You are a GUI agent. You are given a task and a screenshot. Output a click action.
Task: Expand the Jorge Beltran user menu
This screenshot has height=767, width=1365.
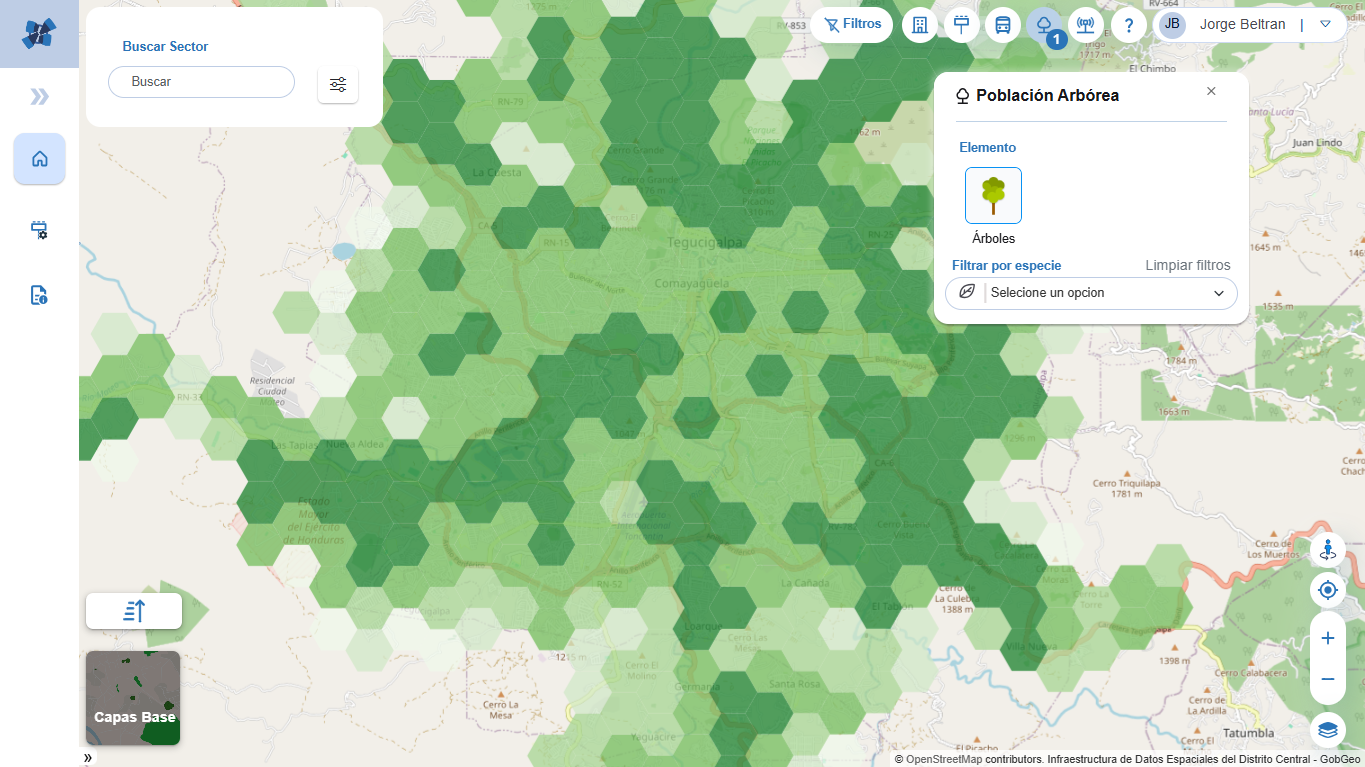[x=1325, y=24]
